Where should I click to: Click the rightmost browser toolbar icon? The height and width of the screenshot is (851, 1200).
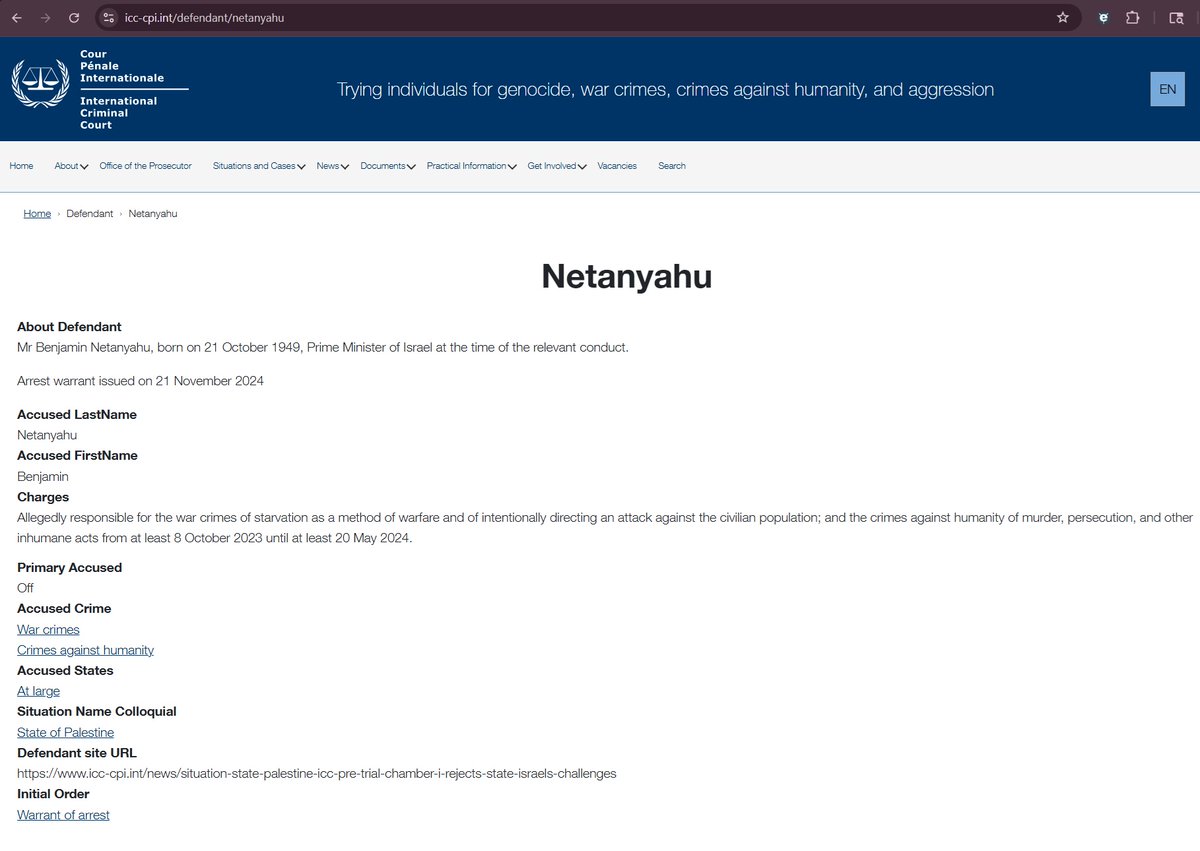pyautogui.click(x=1176, y=18)
